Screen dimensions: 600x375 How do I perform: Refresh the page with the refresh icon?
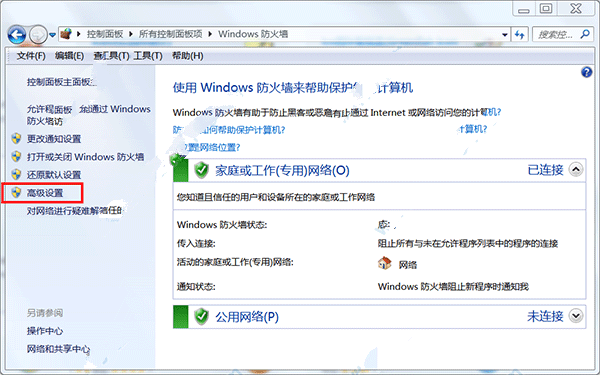(520, 34)
